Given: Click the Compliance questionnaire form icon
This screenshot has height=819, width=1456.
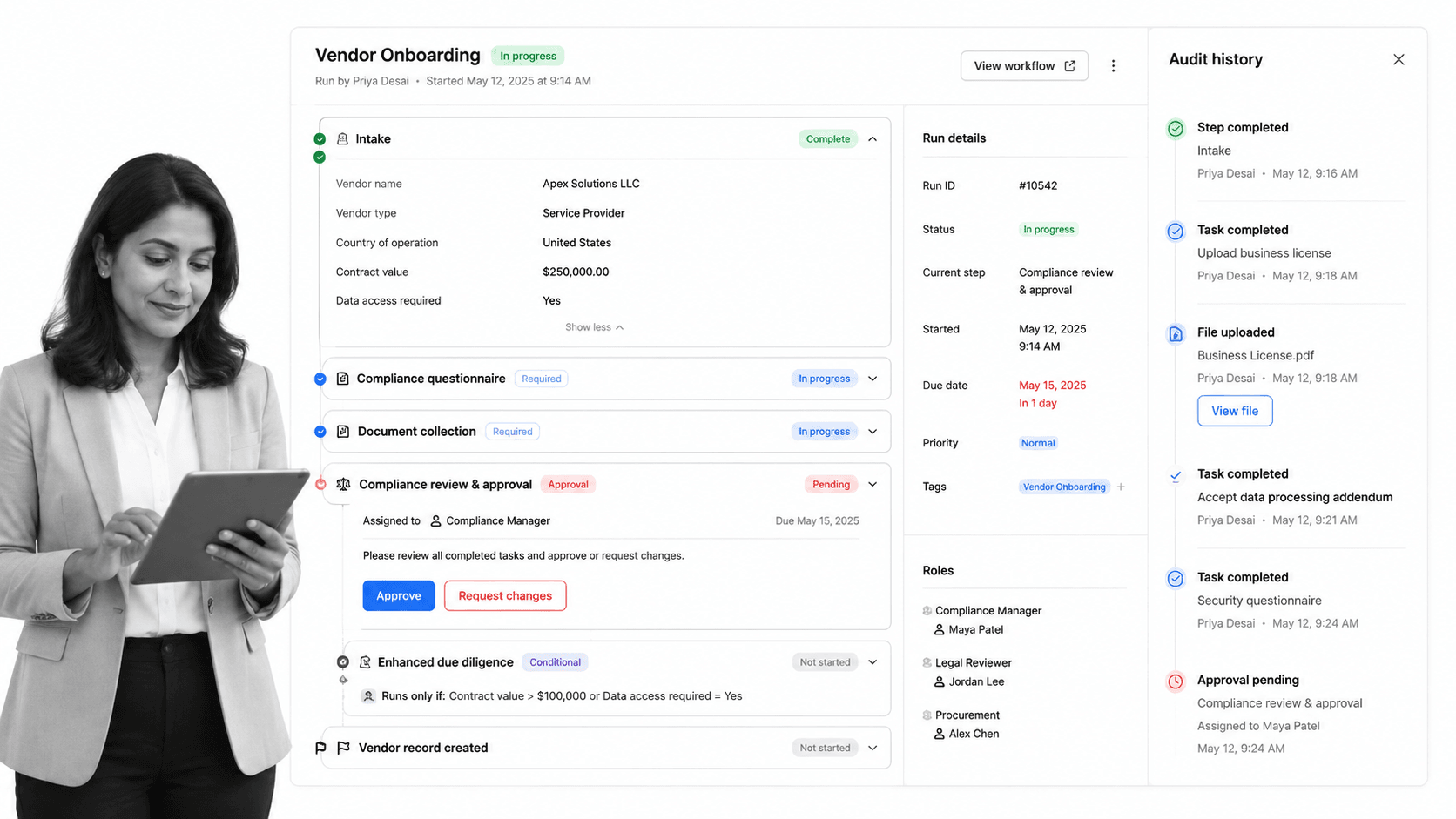Looking at the screenshot, I should (342, 379).
